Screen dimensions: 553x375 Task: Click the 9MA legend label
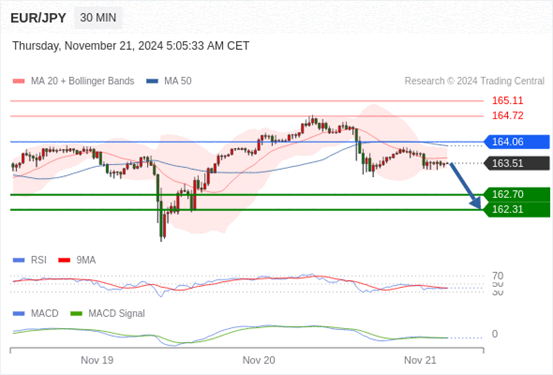[86, 260]
